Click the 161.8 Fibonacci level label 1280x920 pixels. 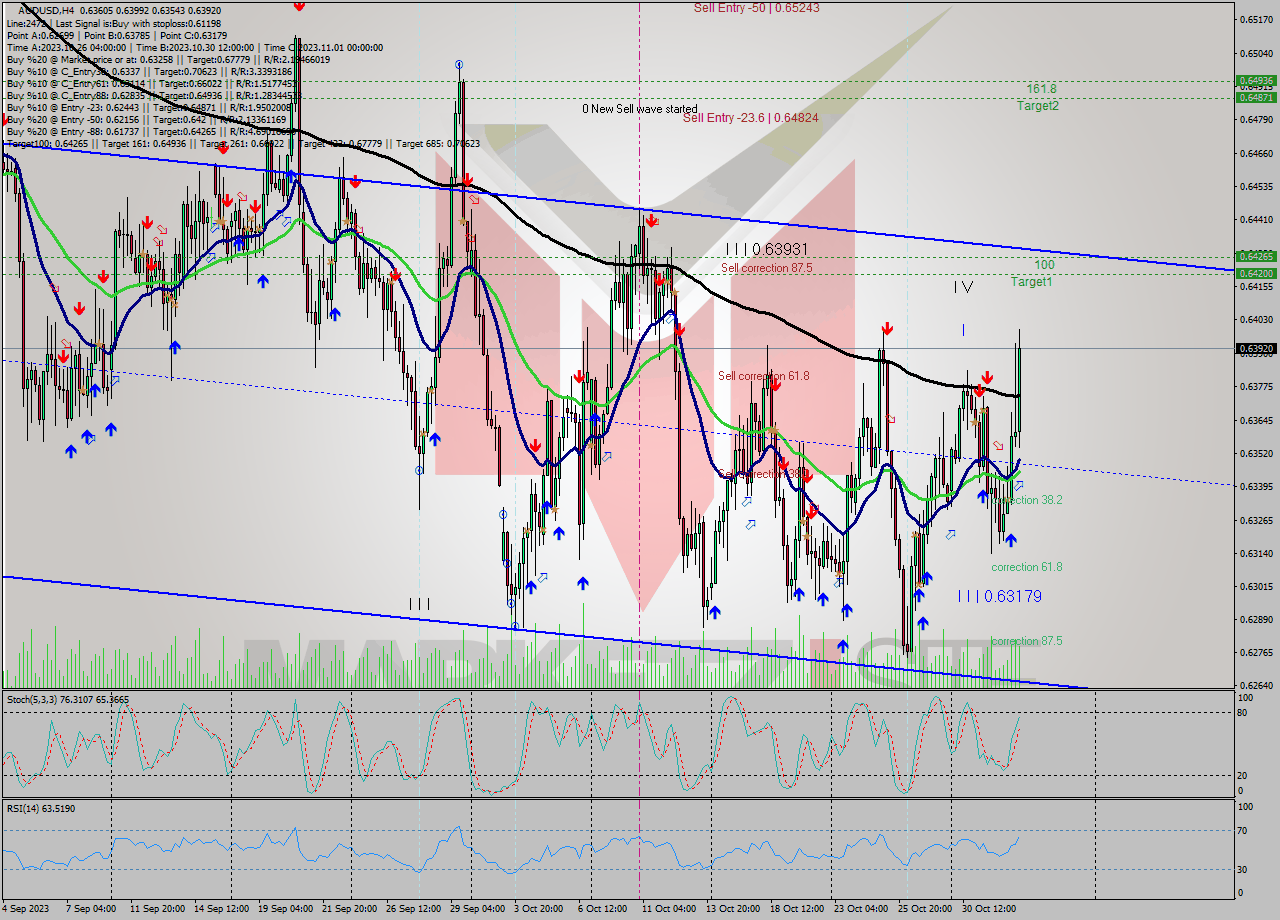tap(1041, 89)
